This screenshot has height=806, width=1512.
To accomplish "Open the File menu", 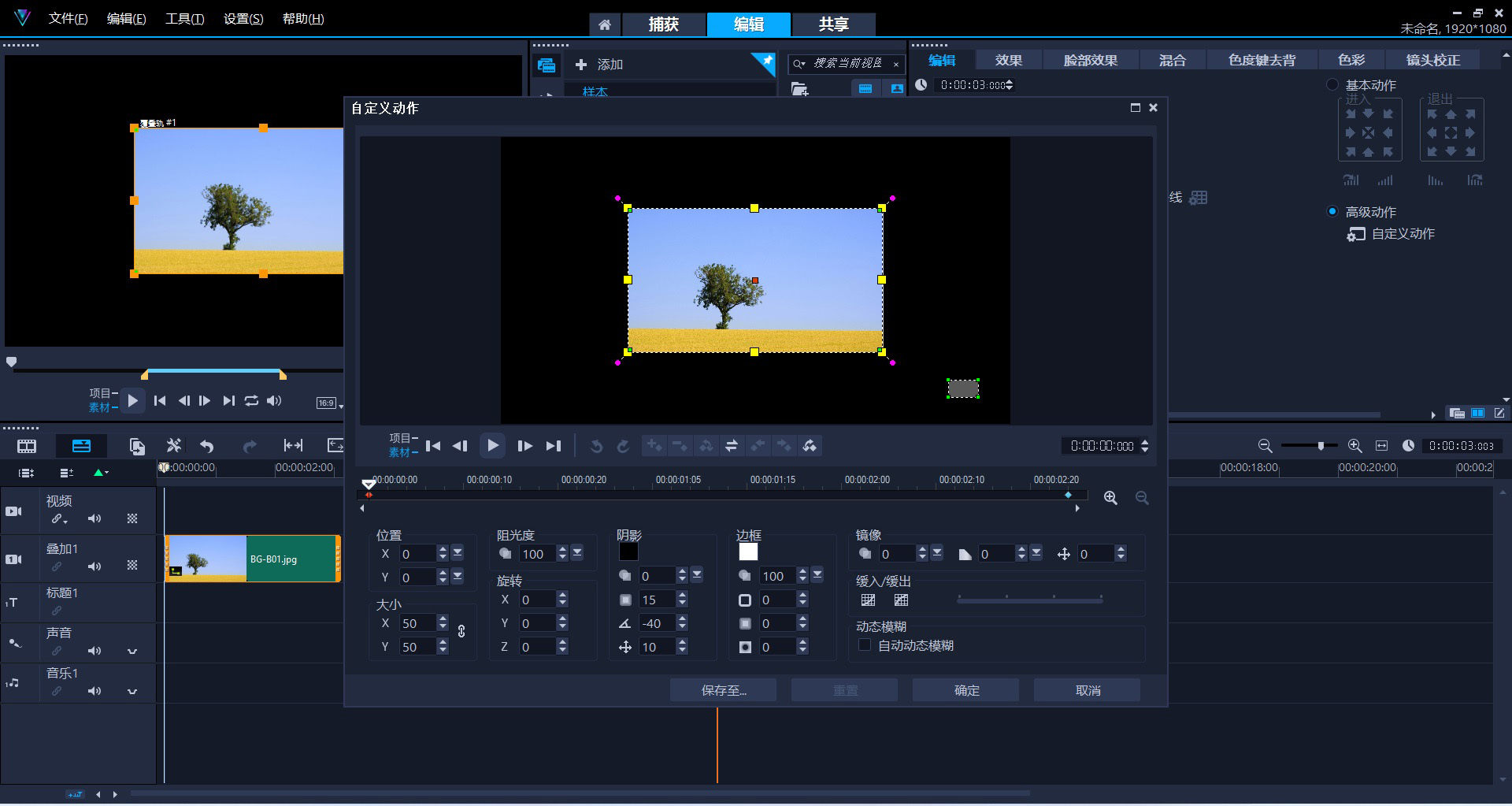I will [68, 19].
